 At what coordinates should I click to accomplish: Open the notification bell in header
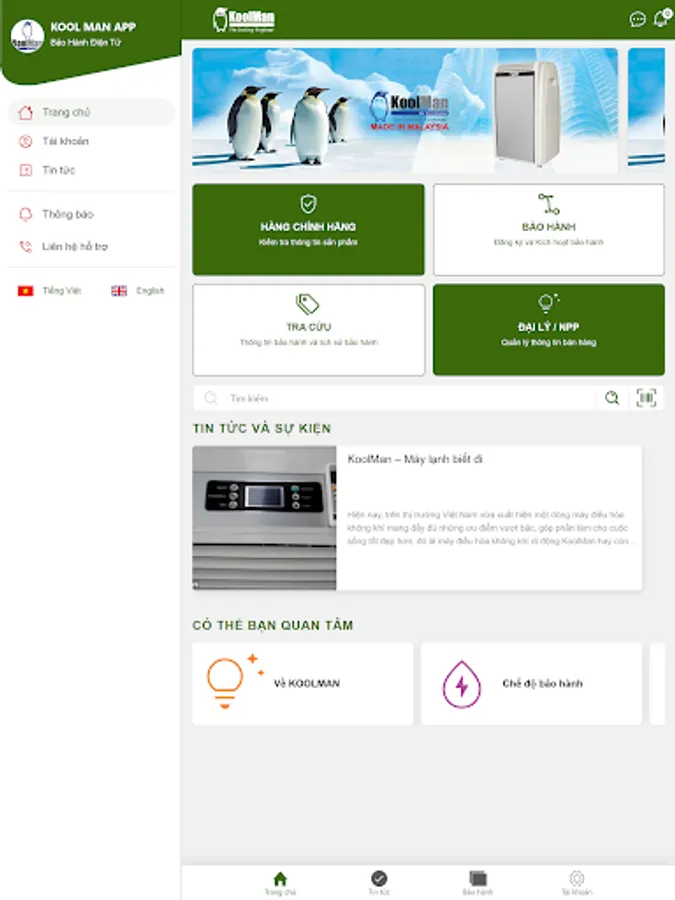tap(662, 18)
